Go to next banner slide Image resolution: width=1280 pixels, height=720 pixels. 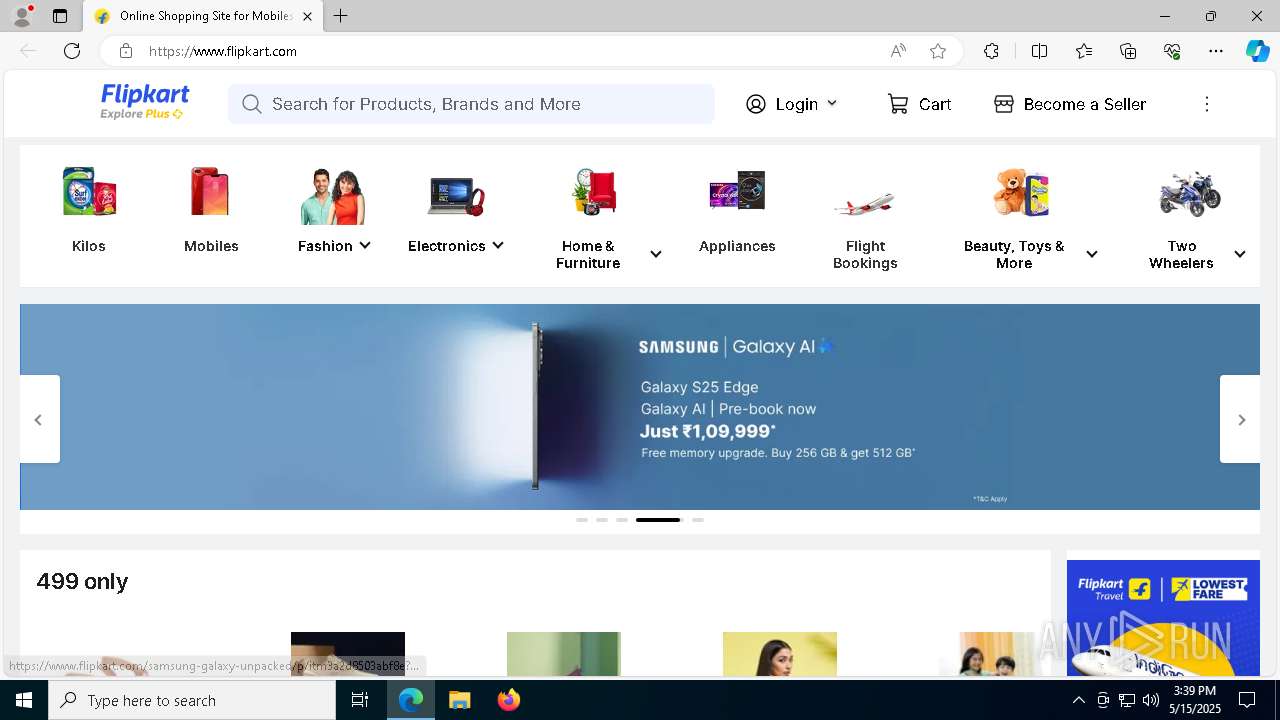(1241, 419)
